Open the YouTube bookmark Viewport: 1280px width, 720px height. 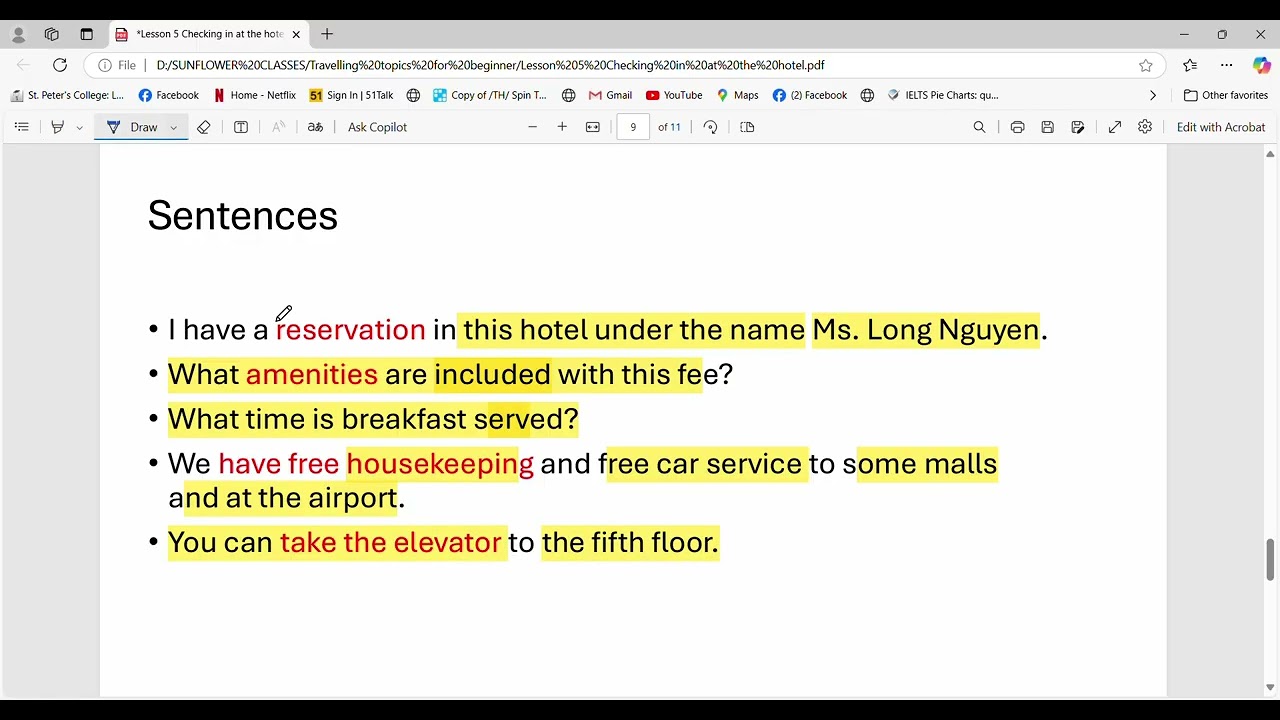[x=674, y=95]
